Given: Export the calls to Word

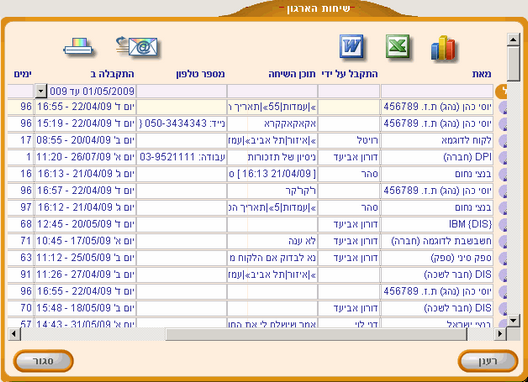Looking at the screenshot, I should (x=352, y=46).
